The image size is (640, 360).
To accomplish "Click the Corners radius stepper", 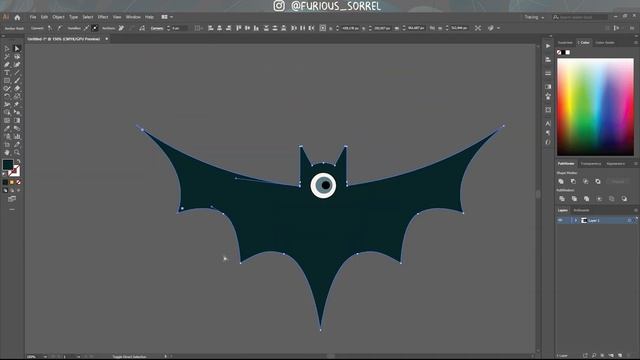I will (169, 28).
